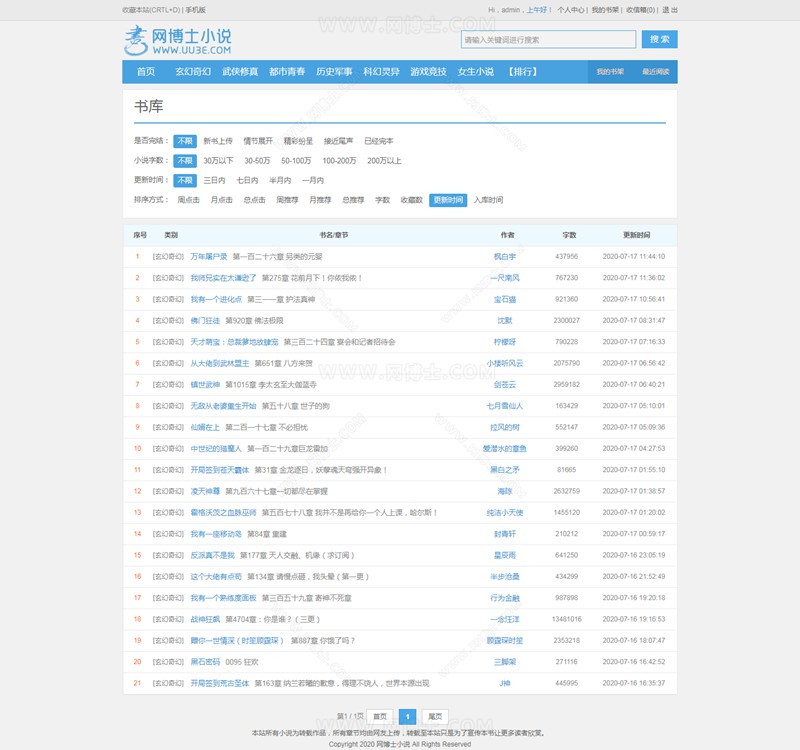Filter word count by 200万以上
Viewport: 800px width, 750px height.
coord(384,161)
